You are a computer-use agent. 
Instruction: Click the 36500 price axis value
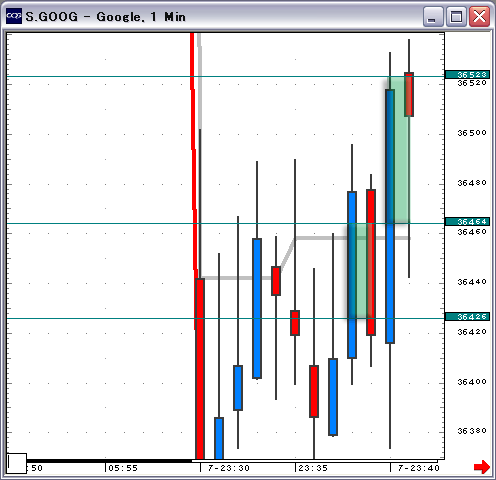pos(472,133)
